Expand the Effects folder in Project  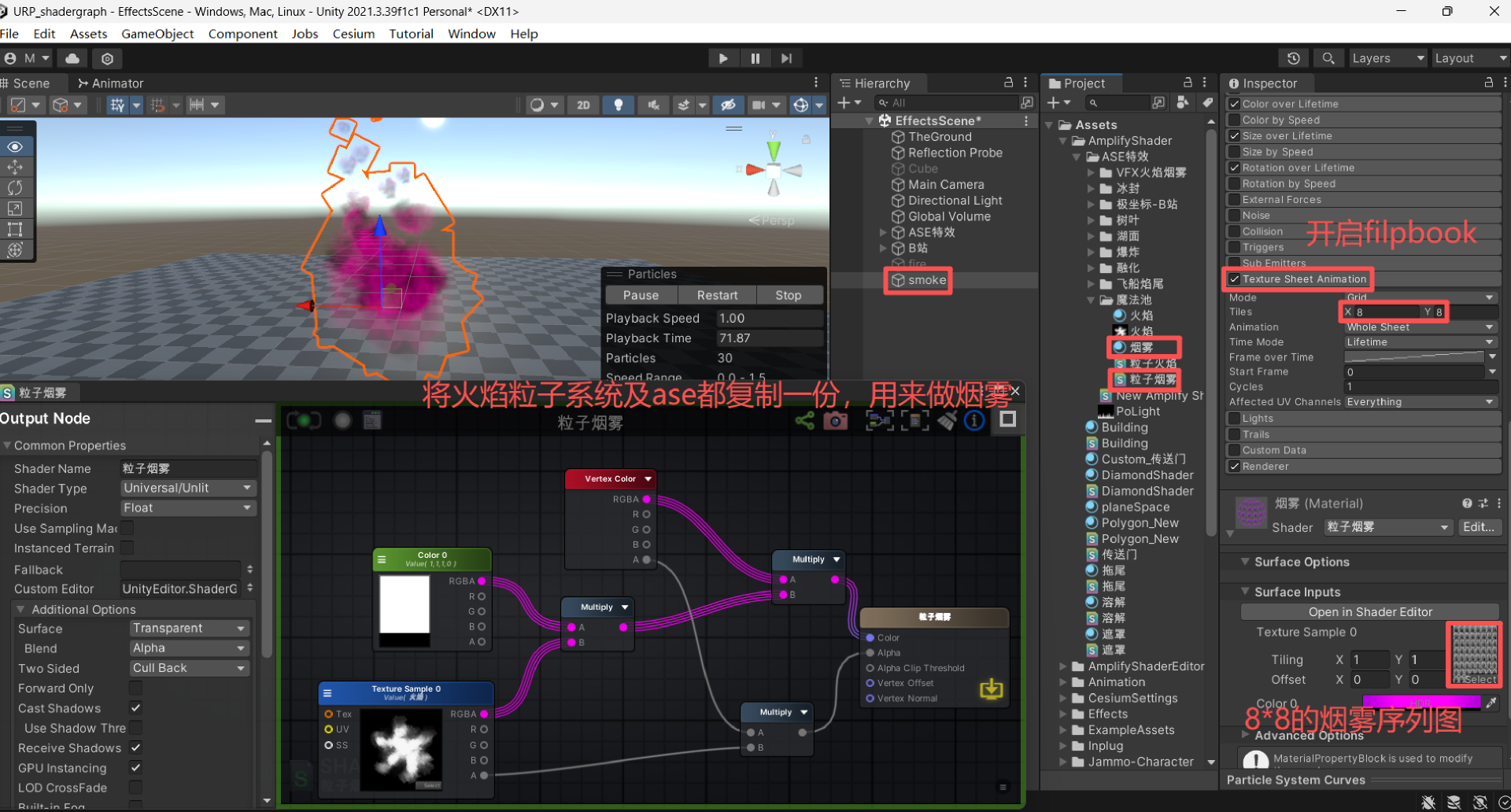pyautogui.click(x=1063, y=714)
